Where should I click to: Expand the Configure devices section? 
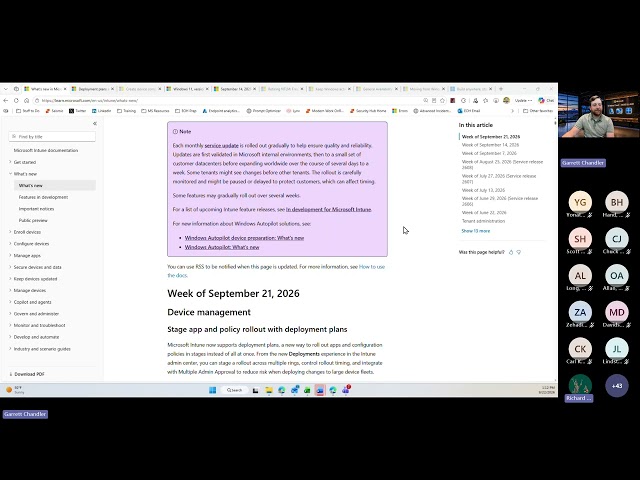(x=29, y=244)
